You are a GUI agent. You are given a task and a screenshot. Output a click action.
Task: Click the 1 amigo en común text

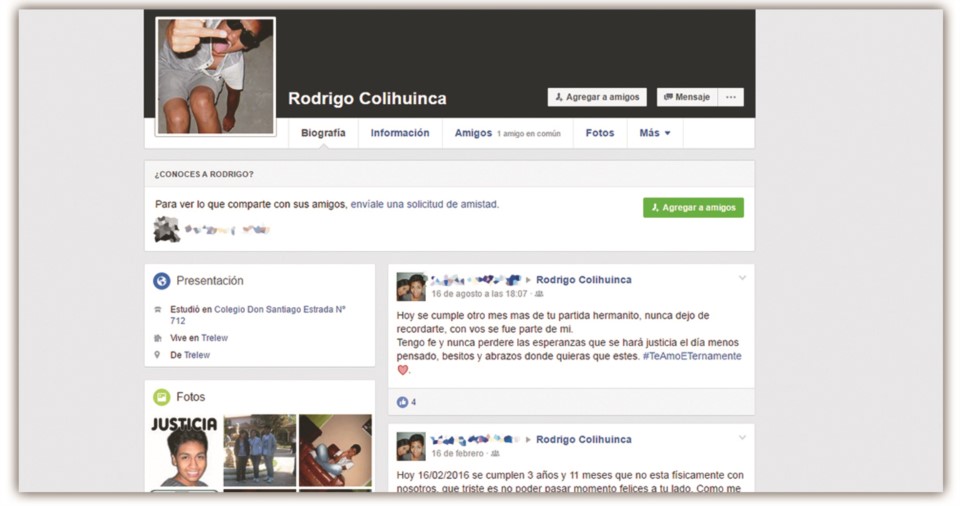pyautogui.click(x=528, y=134)
